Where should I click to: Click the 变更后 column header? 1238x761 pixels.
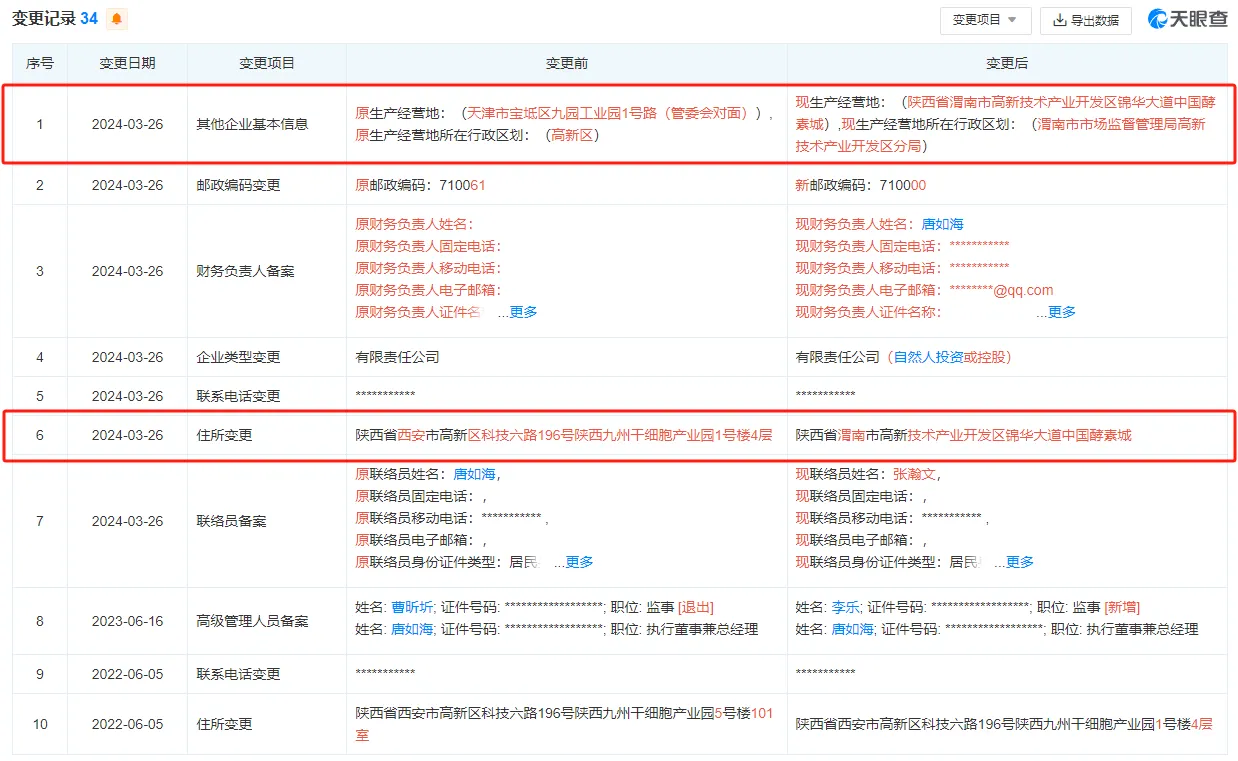(x=1007, y=63)
